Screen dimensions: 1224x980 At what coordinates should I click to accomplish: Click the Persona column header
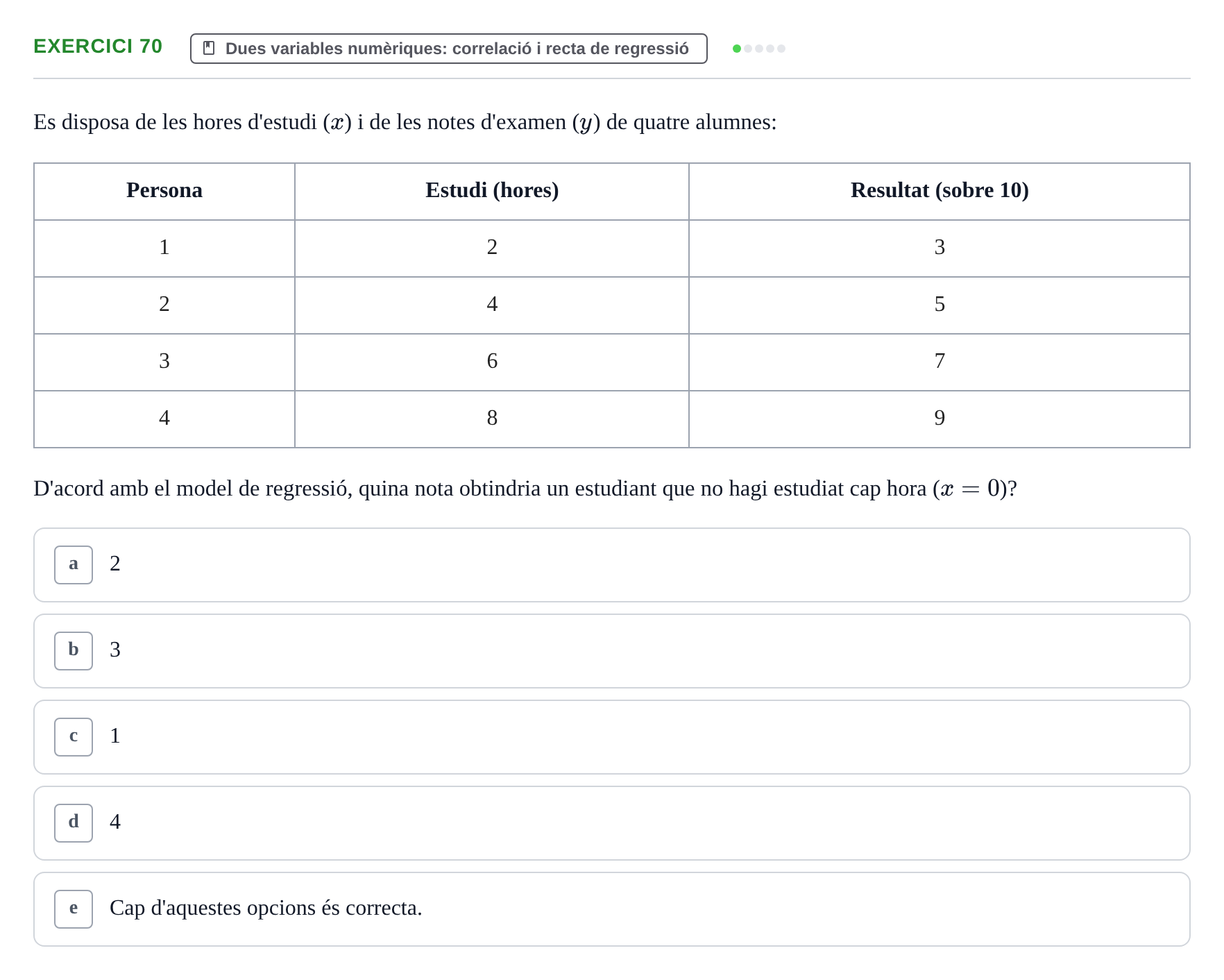point(164,192)
